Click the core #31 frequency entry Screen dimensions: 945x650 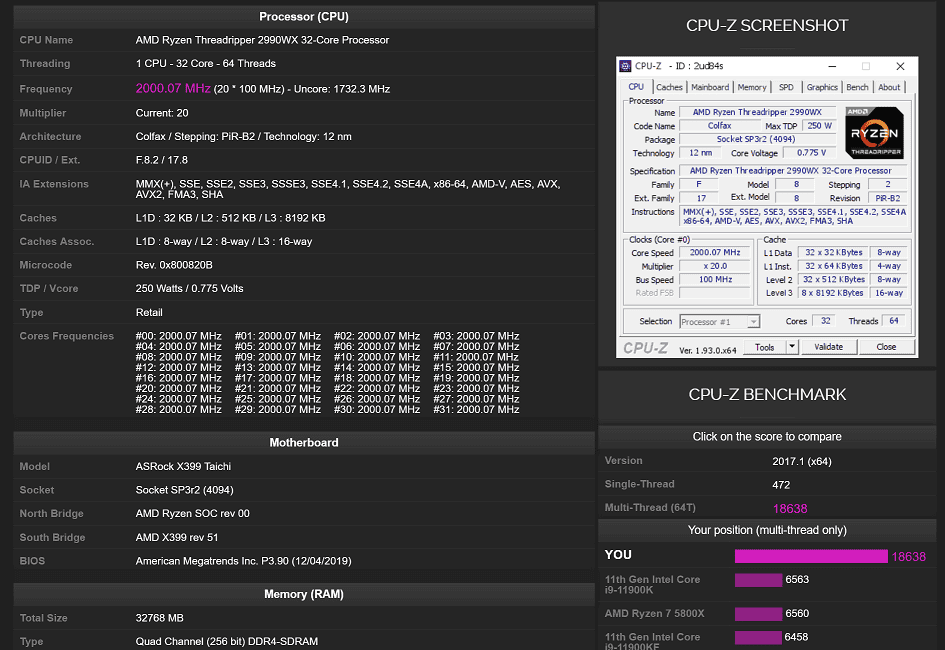[x=476, y=410]
